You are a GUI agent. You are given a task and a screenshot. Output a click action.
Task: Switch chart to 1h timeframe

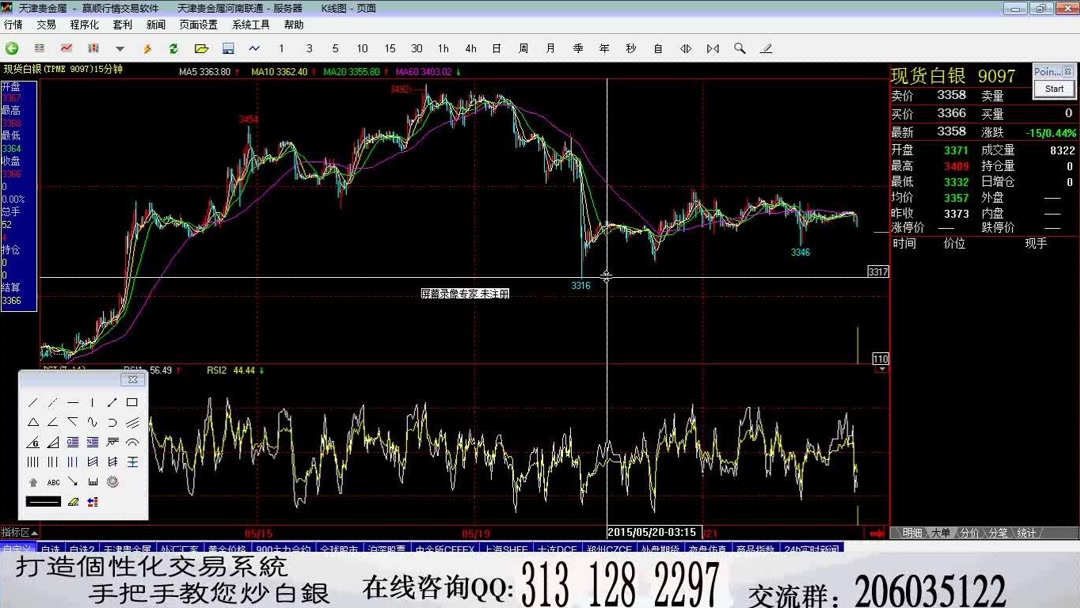(x=443, y=48)
